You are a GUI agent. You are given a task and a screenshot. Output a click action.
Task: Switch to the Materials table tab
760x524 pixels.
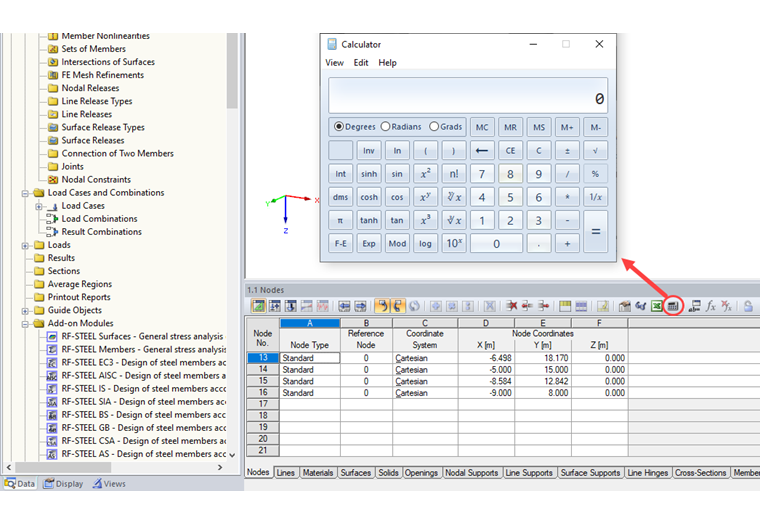click(x=318, y=473)
